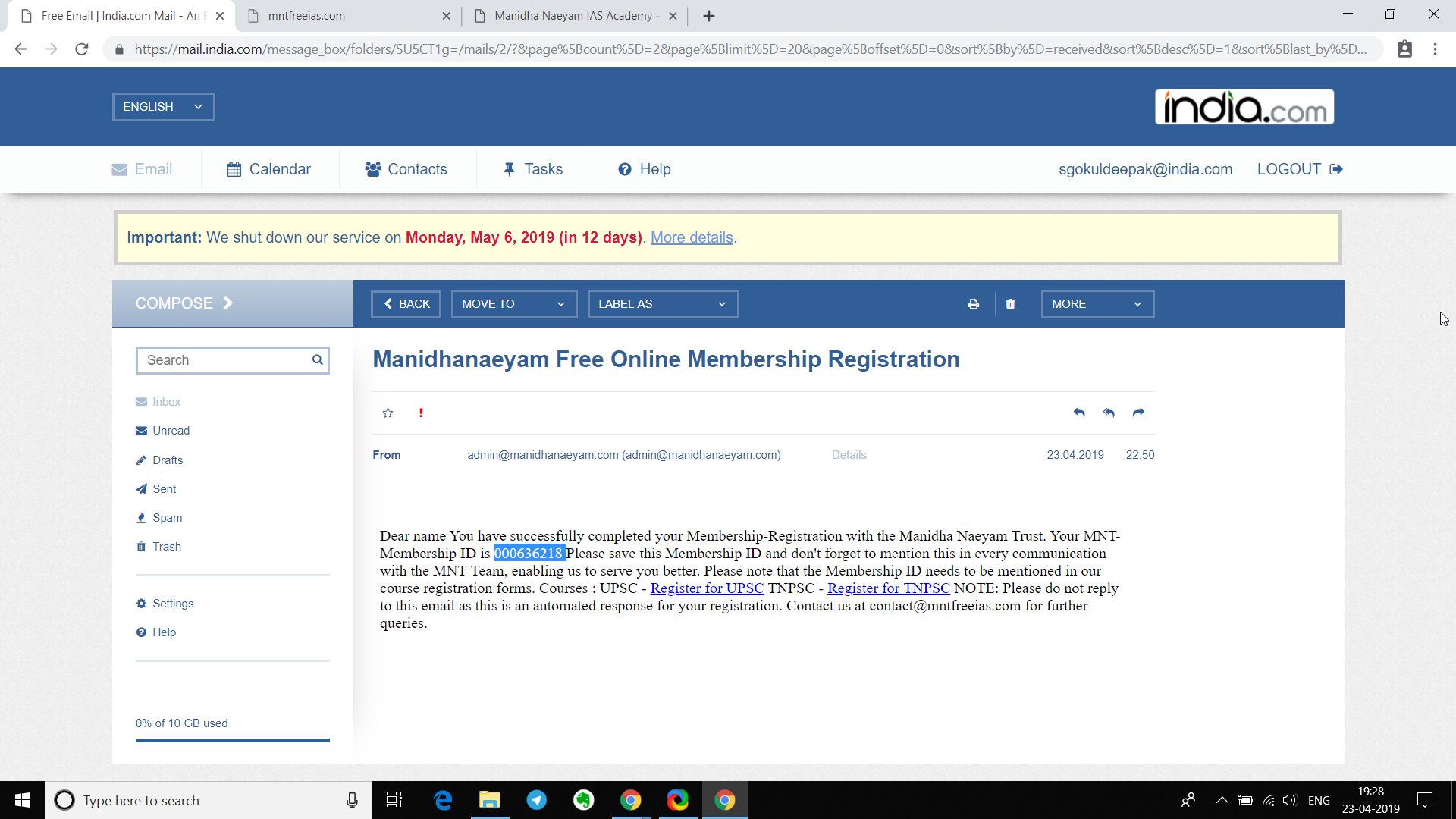Mark message important with red exclamation
The height and width of the screenshot is (819, 1456).
pos(421,413)
